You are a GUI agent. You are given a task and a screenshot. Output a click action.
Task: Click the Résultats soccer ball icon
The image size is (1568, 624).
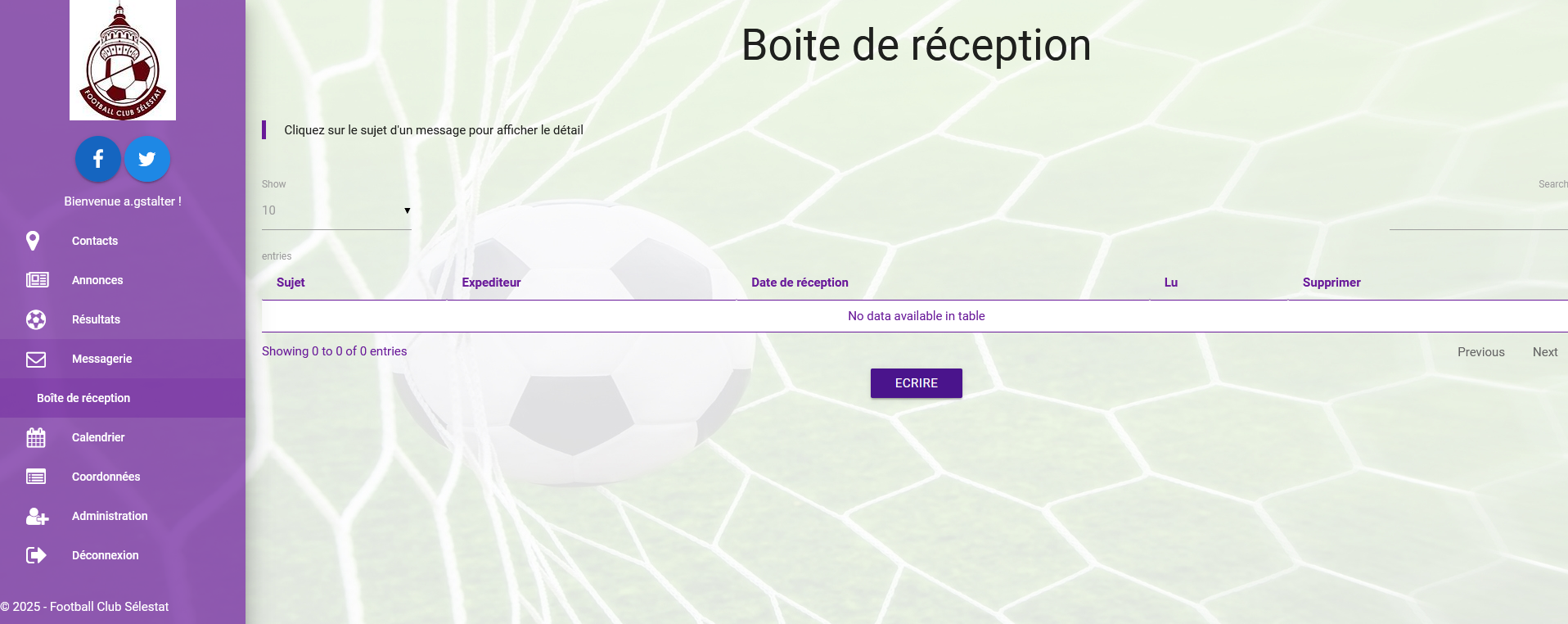36,319
